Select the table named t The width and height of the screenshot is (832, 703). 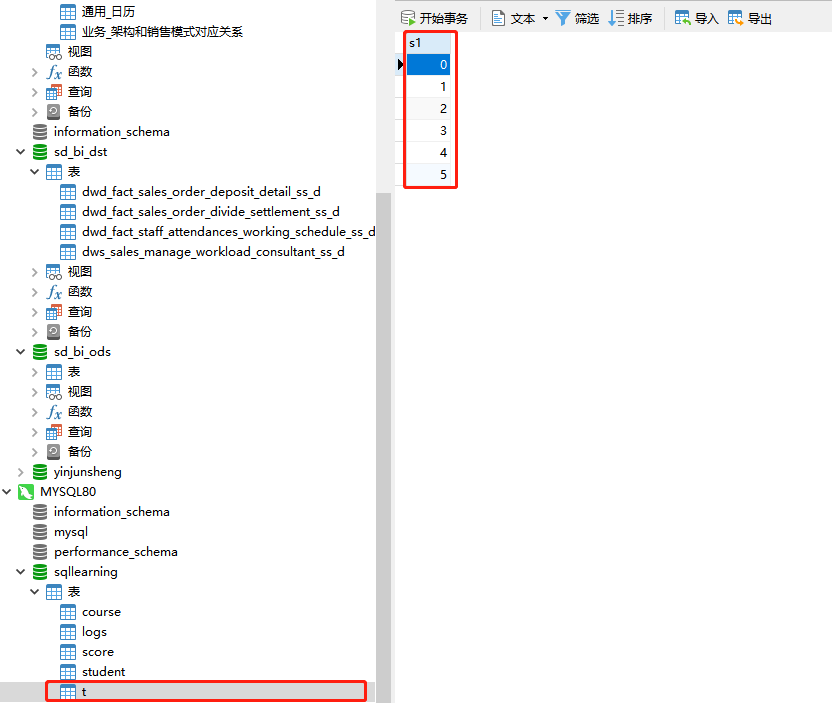click(206, 692)
